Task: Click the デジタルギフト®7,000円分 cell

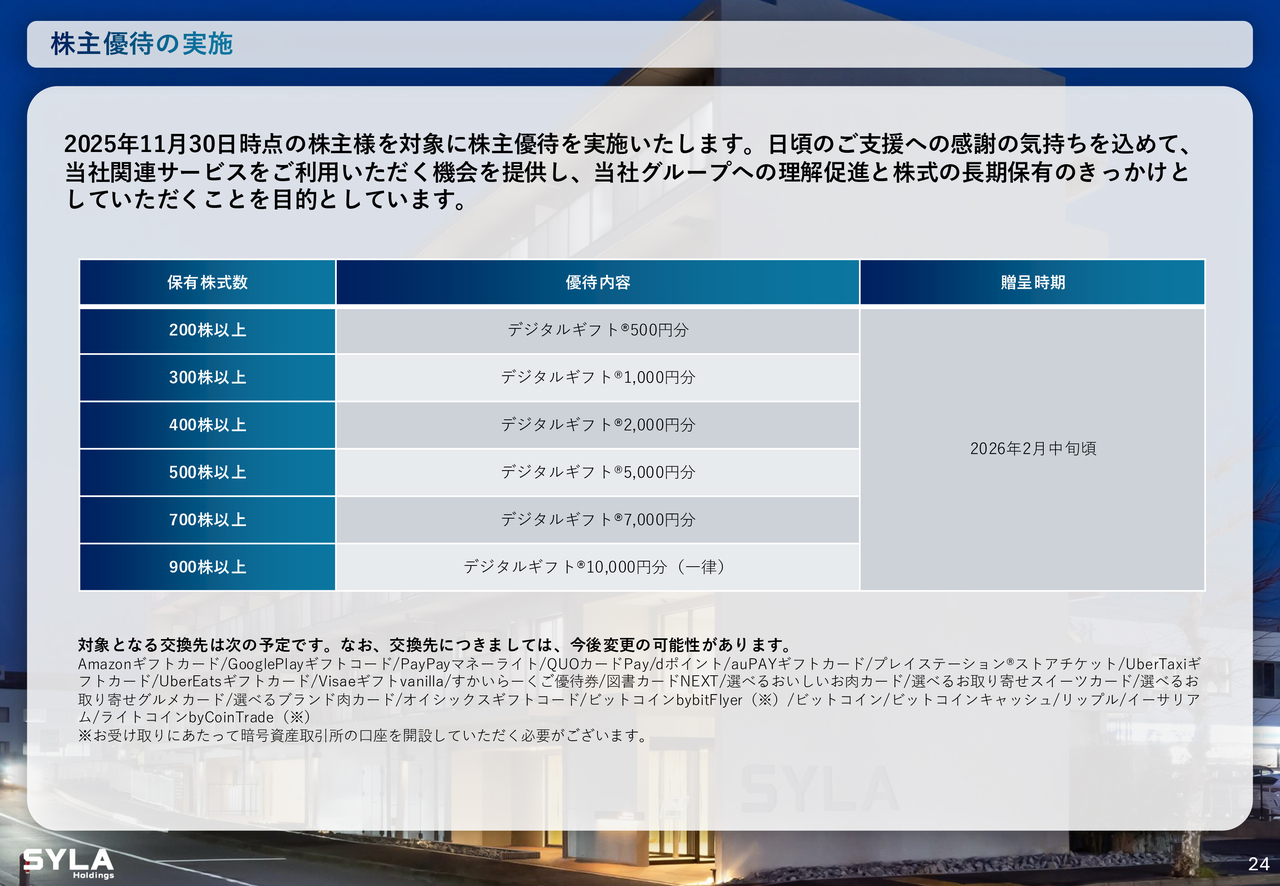Action: pos(598,519)
